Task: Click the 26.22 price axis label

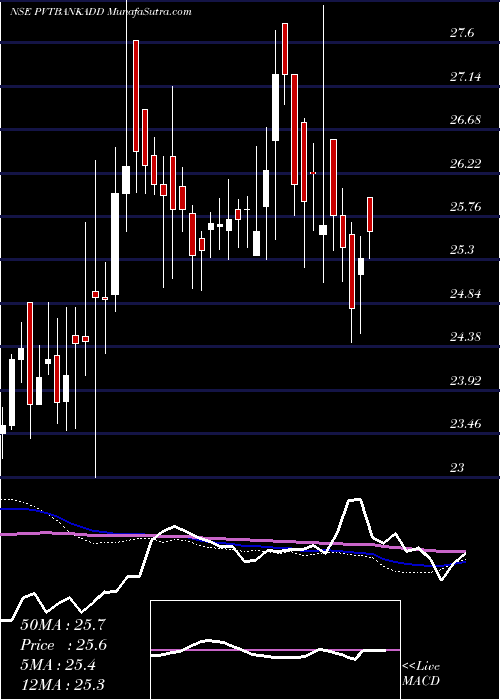Action: point(465,163)
